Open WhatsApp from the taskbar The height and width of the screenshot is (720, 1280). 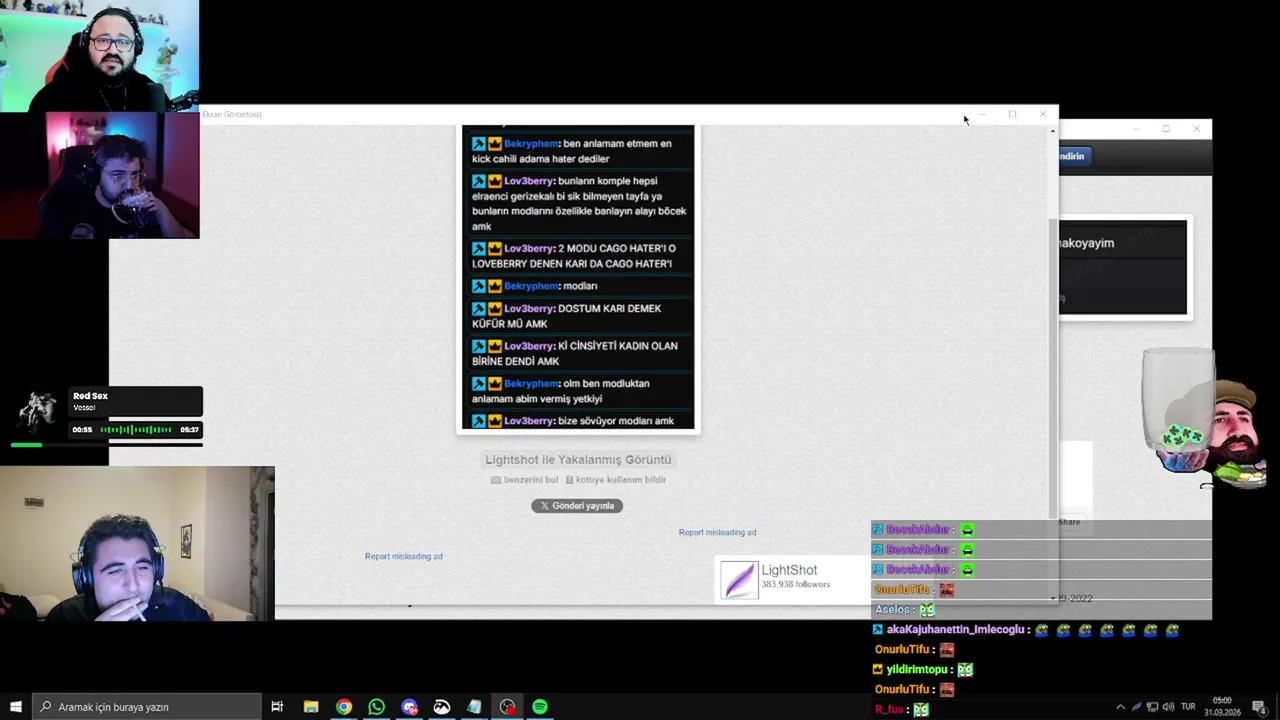pos(376,707)
